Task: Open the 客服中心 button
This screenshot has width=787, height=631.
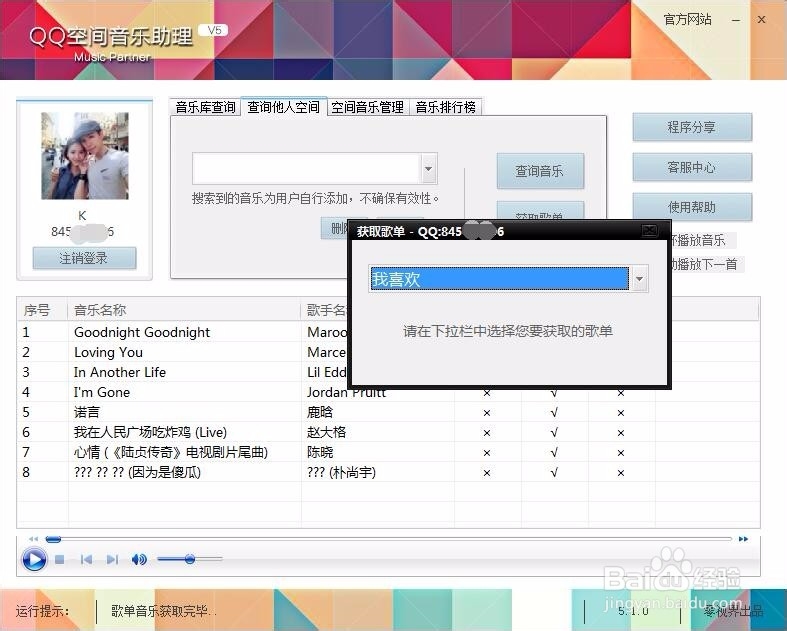Action: [692, 167]
